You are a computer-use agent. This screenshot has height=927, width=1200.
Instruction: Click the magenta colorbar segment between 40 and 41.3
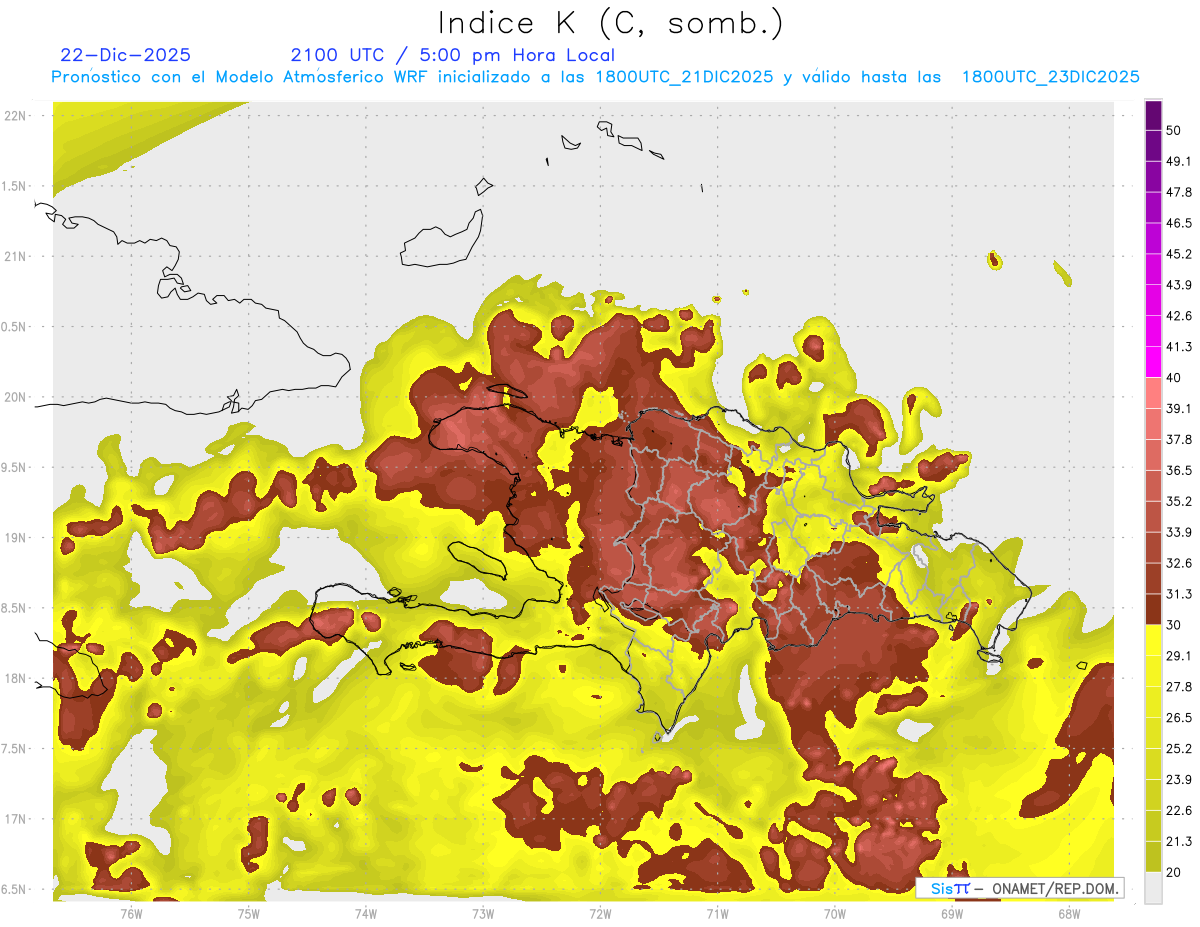click(x=1153, y=362)
